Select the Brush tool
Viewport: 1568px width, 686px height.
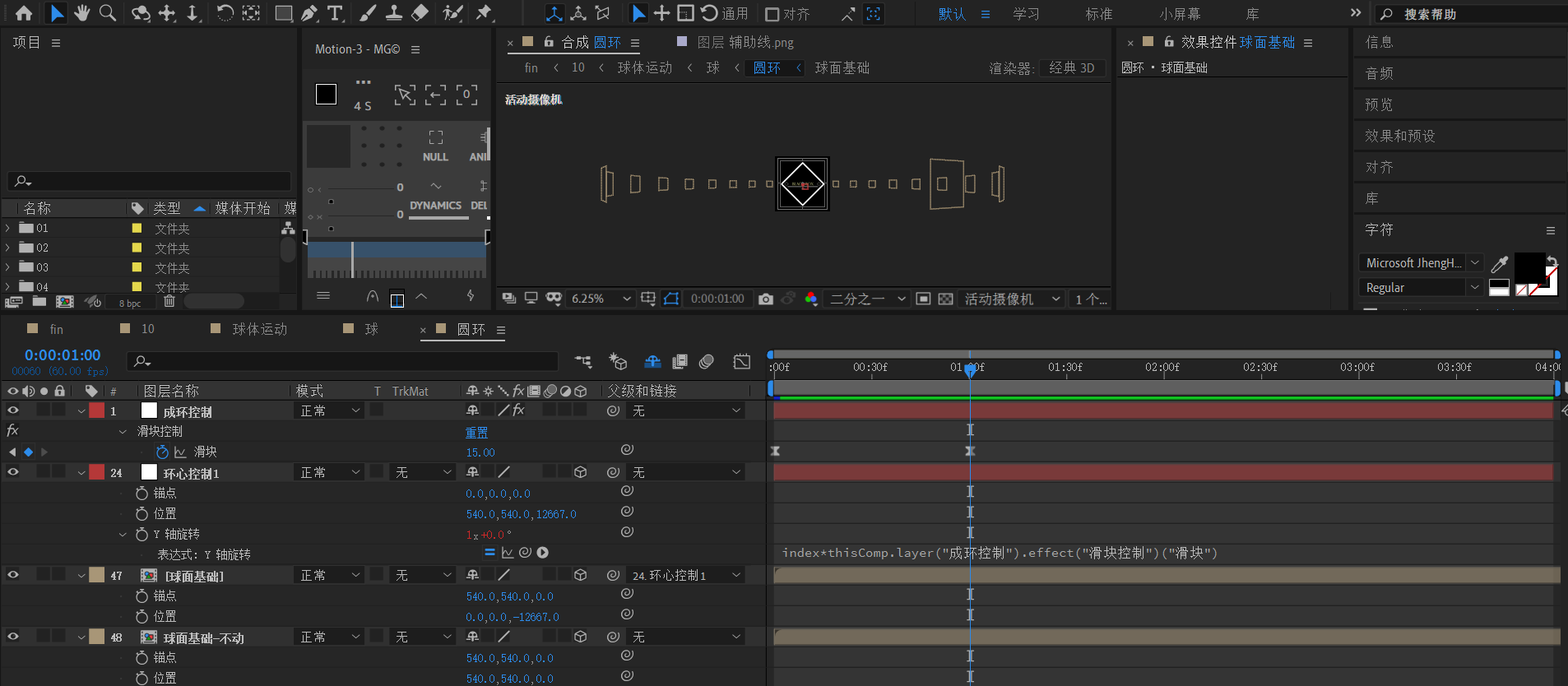[368, 13]
